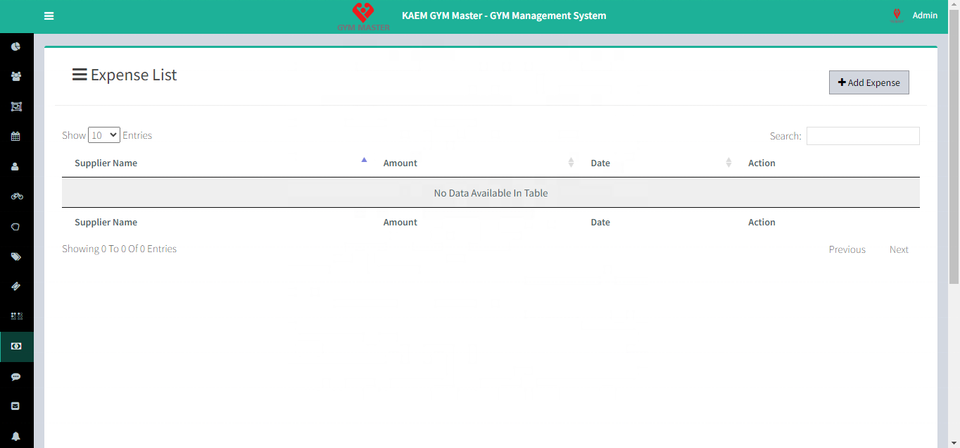Click the Add Expense button
This screenshot has height=448, width=960.
pyautogui.click(x=868, y=82)
